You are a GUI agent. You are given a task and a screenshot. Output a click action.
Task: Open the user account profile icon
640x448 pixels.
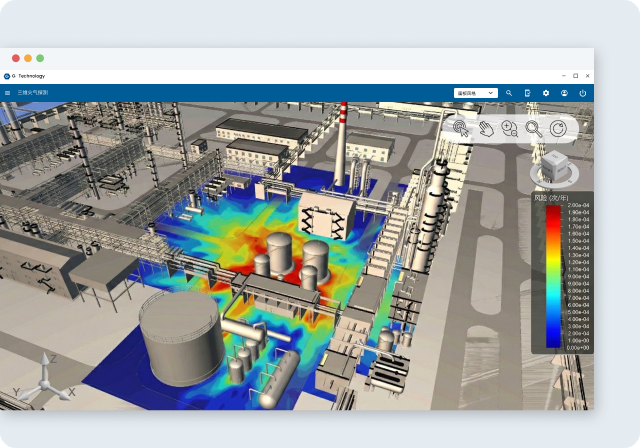[x=564, y=93]
